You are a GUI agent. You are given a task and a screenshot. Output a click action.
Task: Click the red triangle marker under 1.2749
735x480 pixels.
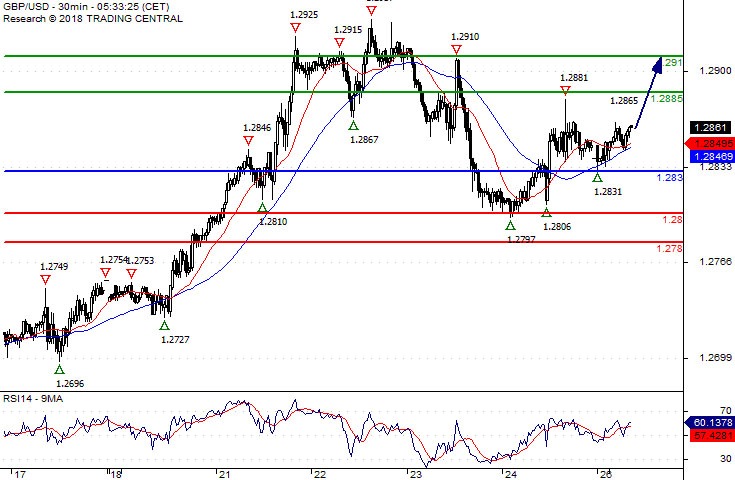coord(45,280)
